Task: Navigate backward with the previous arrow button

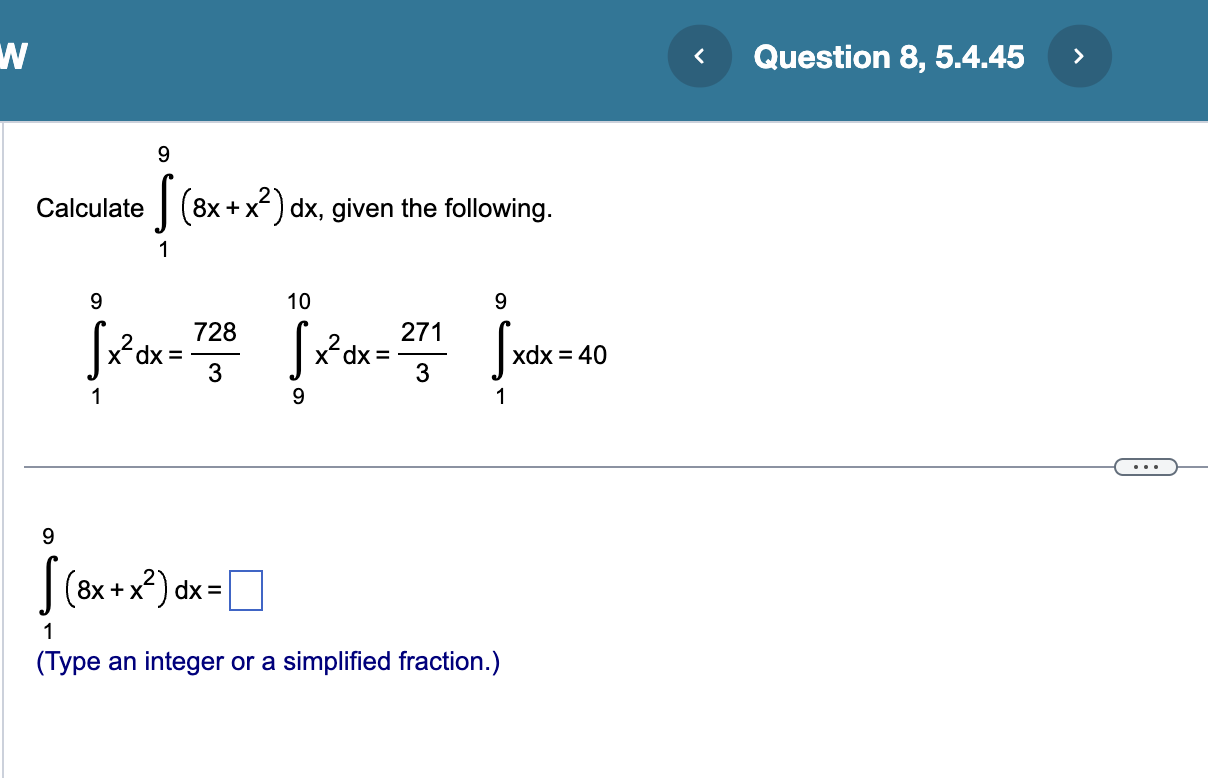Action: [x=699, y=56]
